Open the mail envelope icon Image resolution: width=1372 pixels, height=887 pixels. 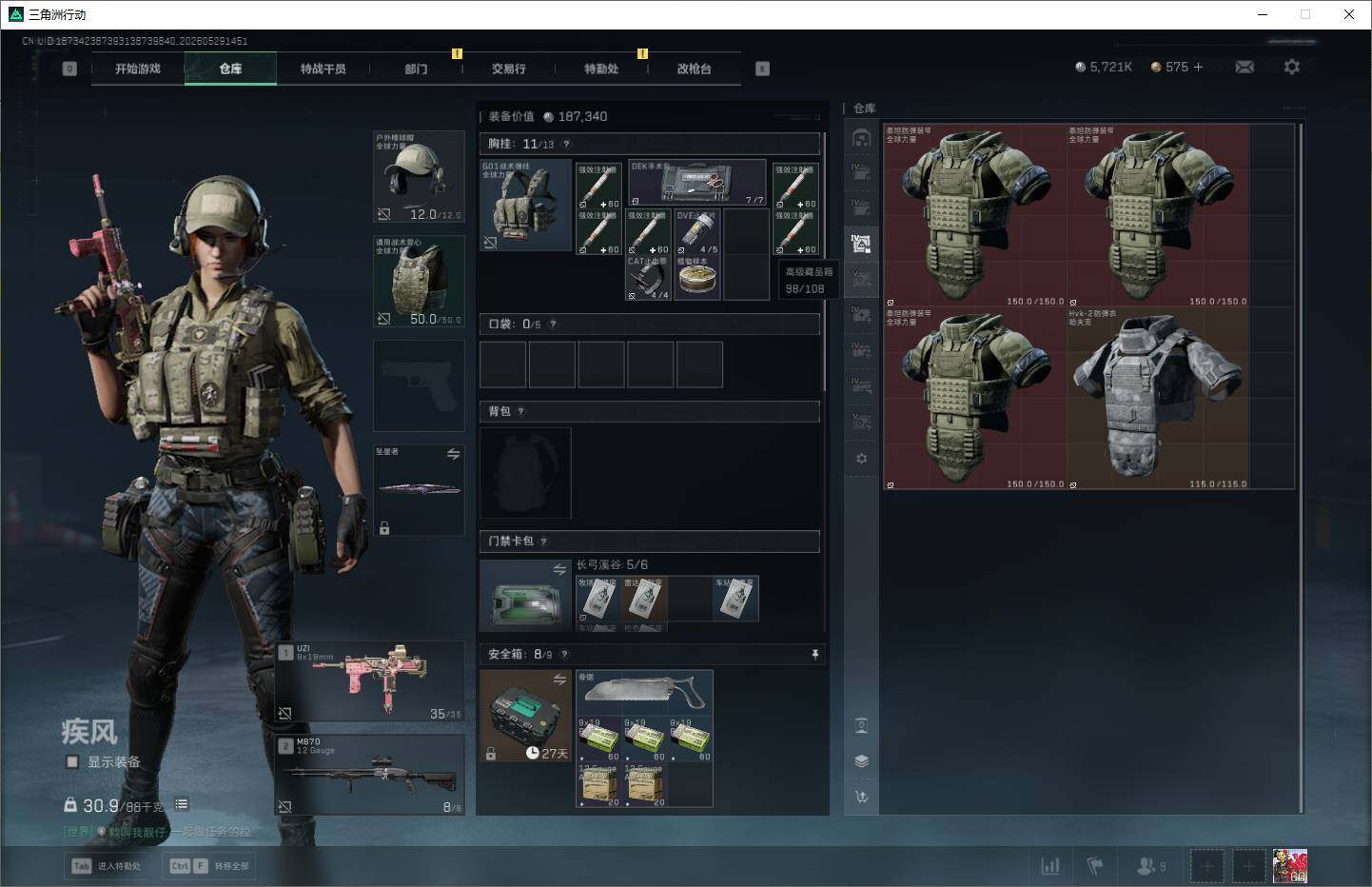(x=1245, y=67)
